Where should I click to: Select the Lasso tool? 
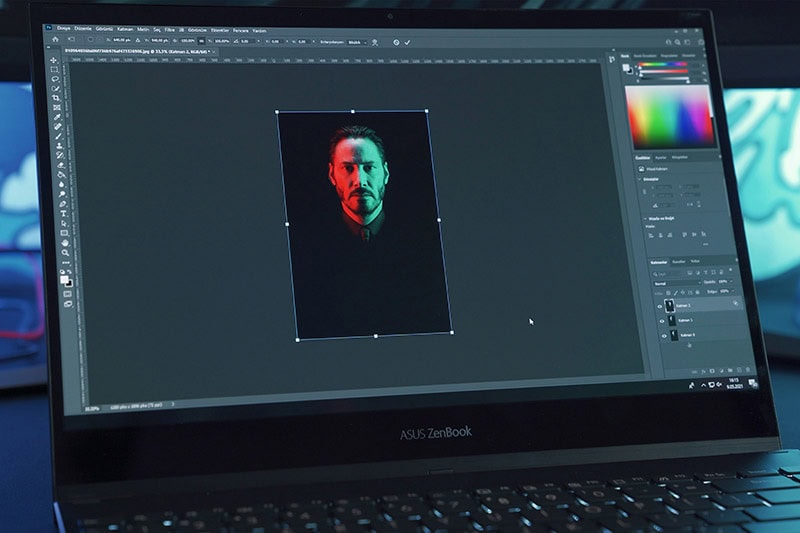[x=56, y=79]
